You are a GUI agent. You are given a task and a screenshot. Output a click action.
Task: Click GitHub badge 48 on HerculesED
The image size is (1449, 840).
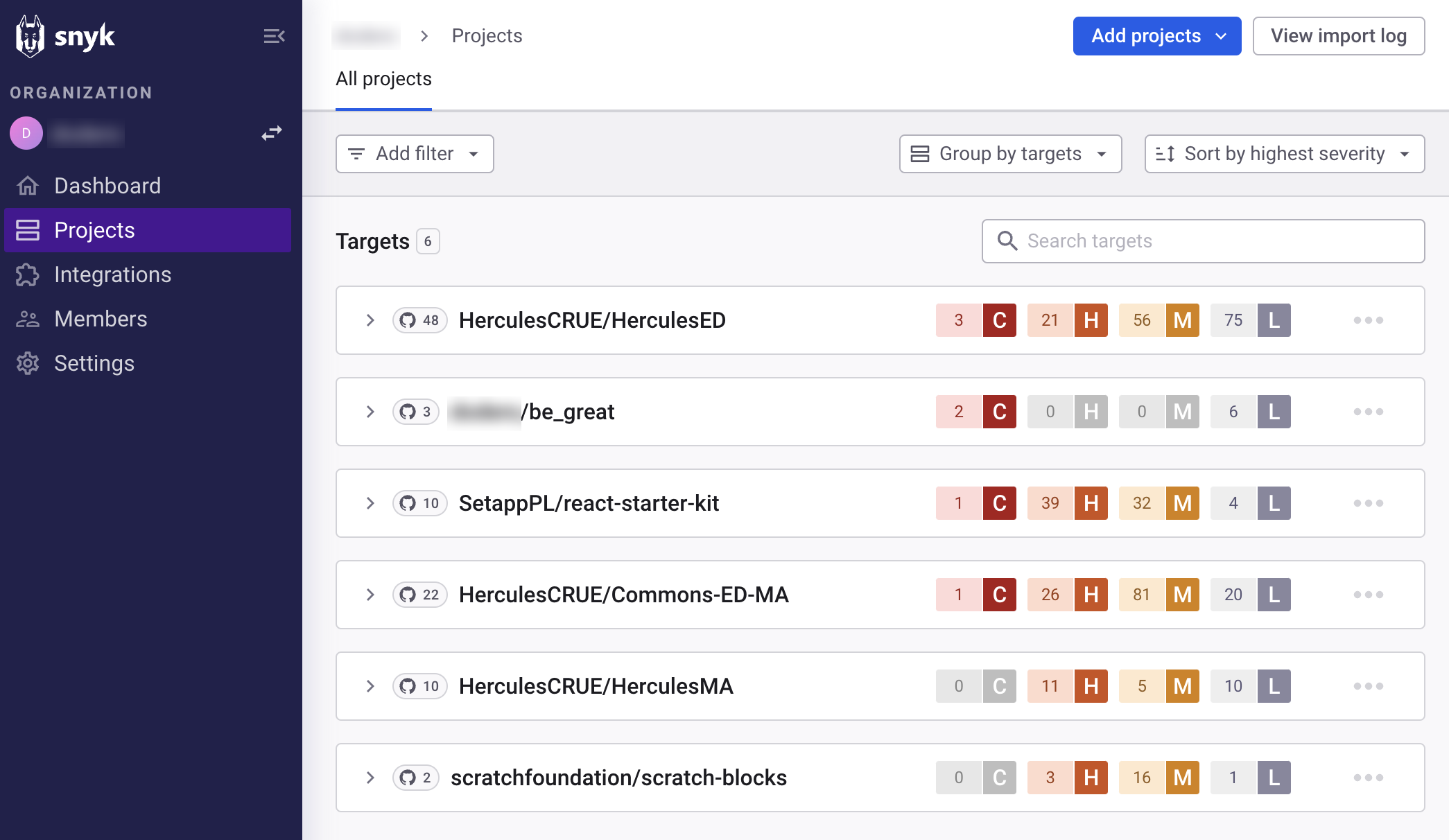click(x=420, y=320)
